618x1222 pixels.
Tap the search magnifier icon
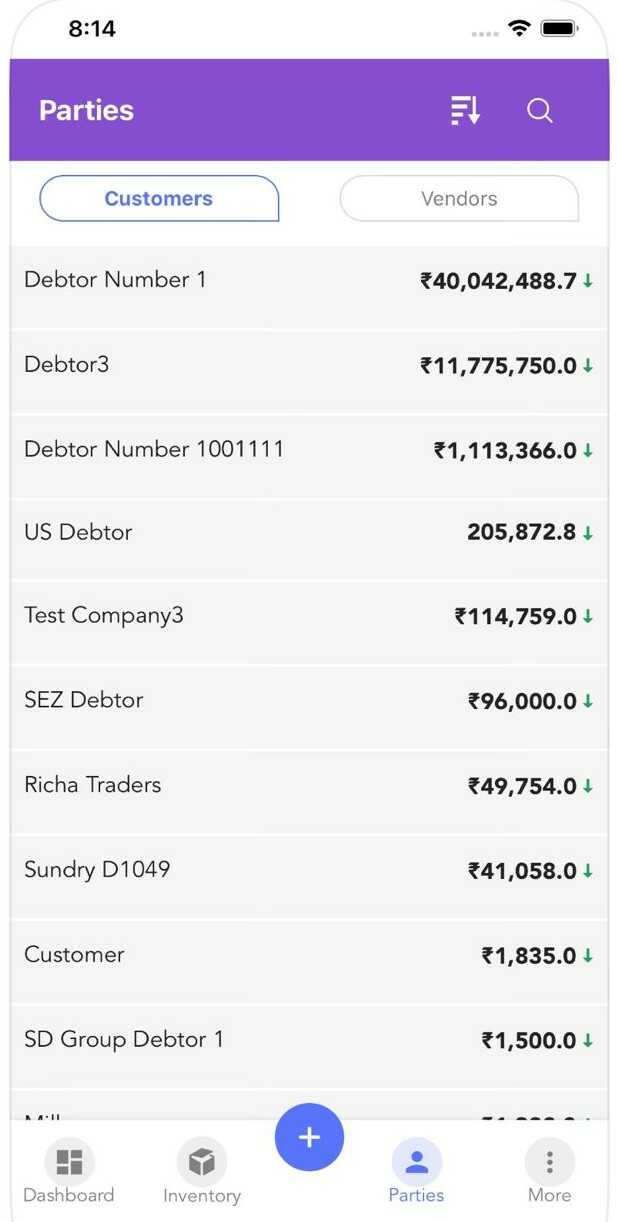[x=540, y=111]
